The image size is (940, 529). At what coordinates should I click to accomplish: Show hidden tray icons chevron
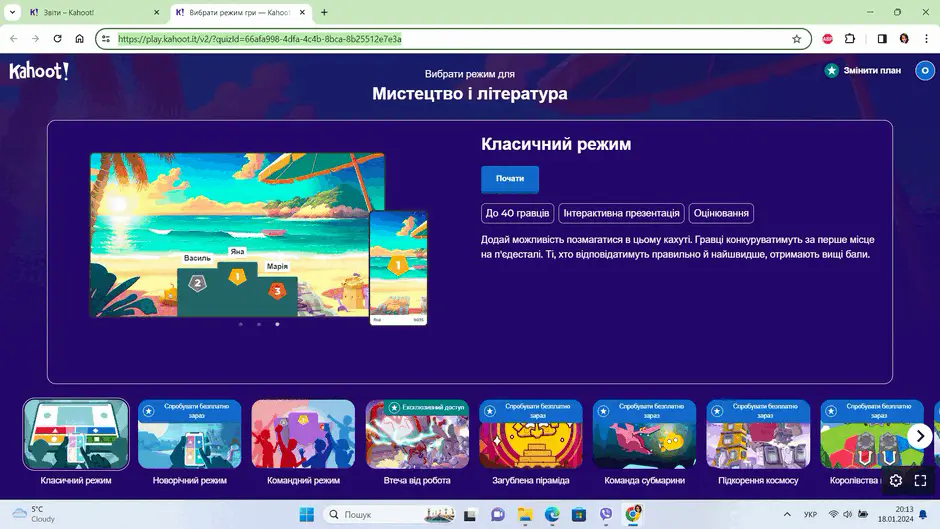(x=787, y=515)
